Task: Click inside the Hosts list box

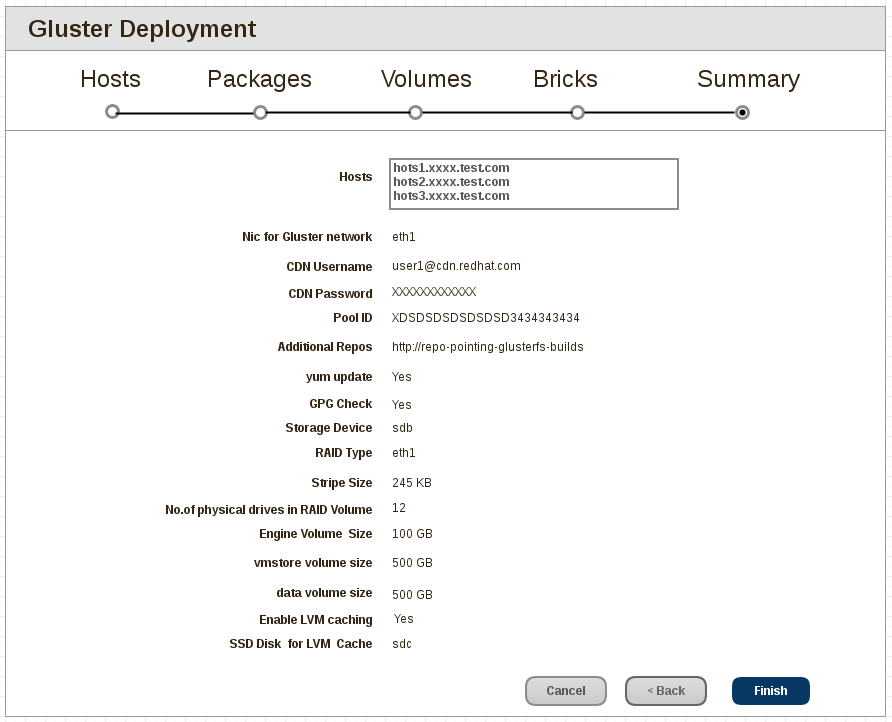Action: click(534, 184)
